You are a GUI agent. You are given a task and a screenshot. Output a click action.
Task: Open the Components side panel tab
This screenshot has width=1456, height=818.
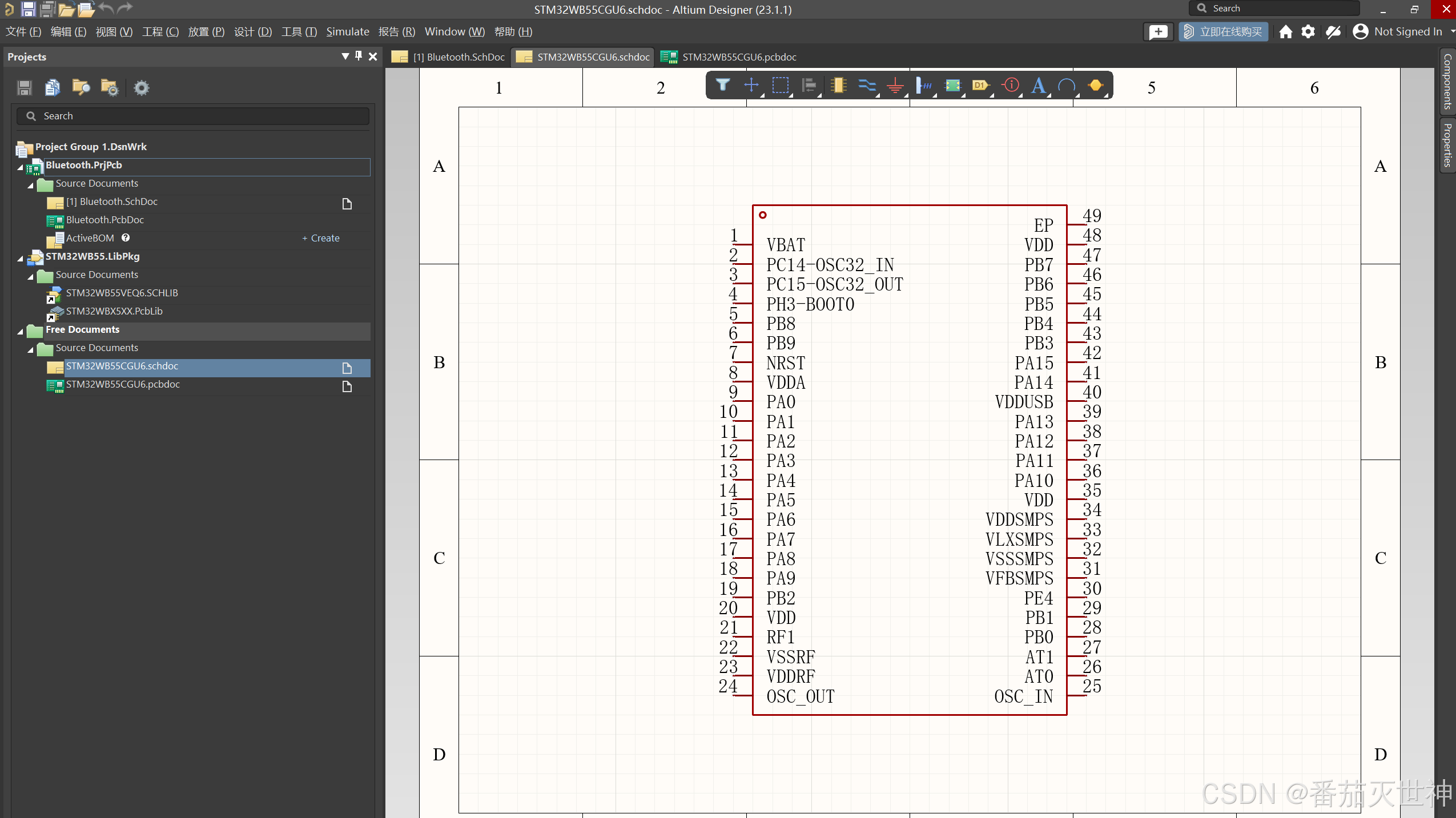[x=1447, y=80]
